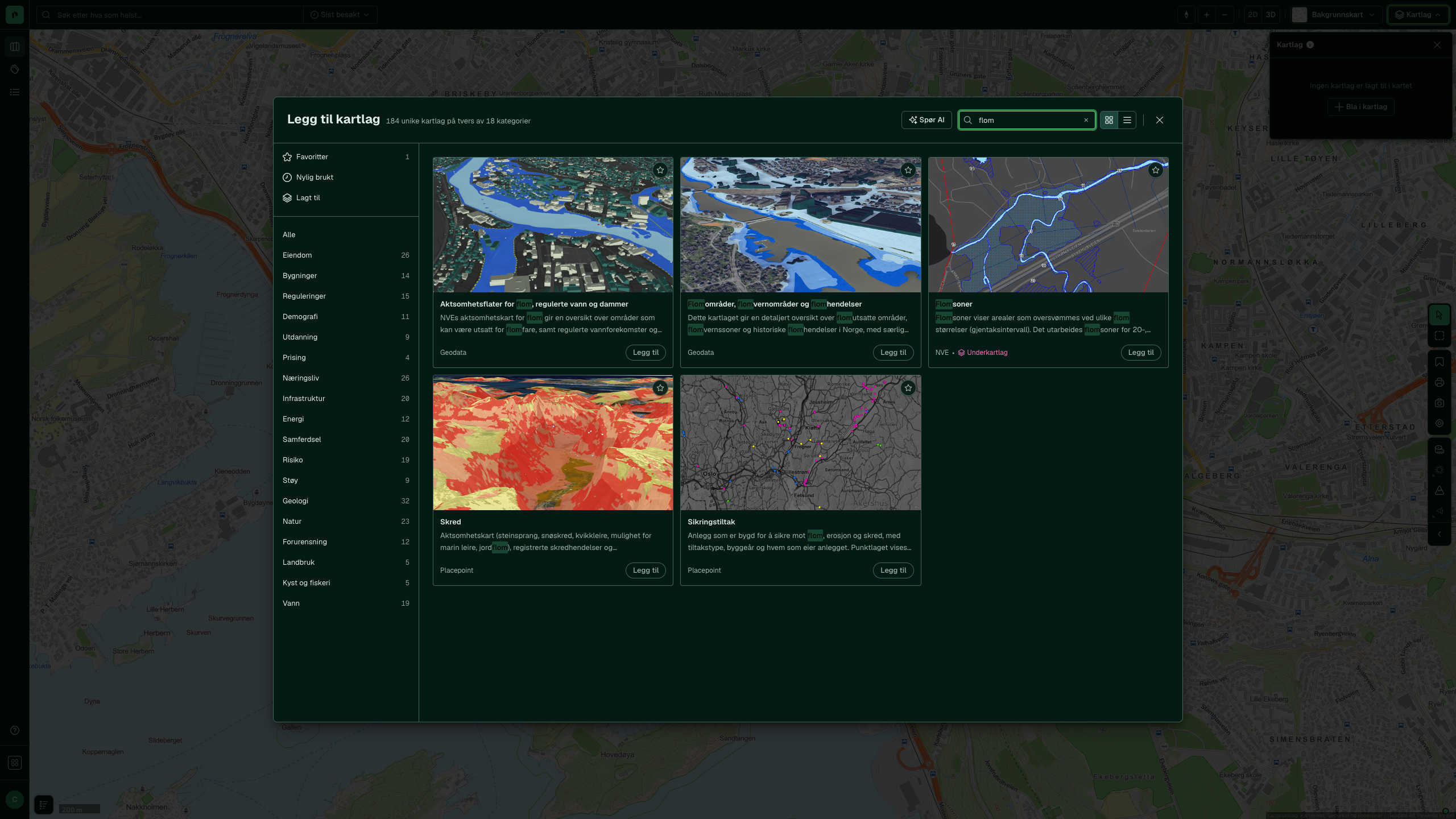
Task: Zoom out with the minus icon
Action: point(1225,15)
